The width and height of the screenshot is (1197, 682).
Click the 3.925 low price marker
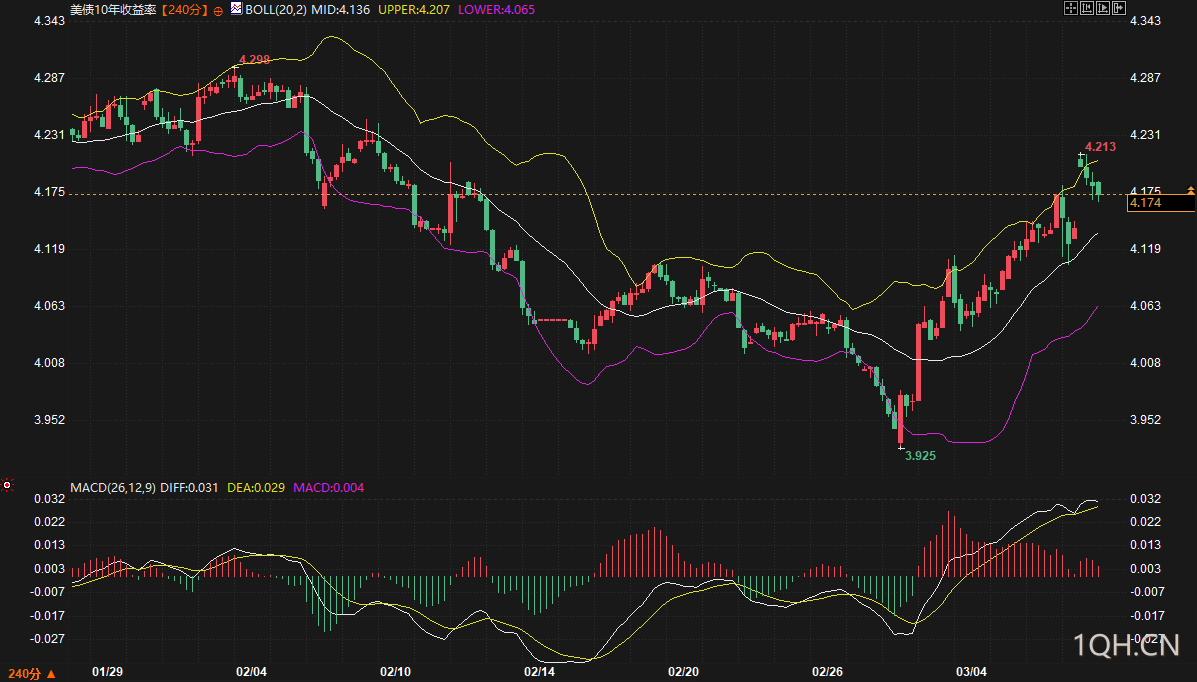point(920,455)
